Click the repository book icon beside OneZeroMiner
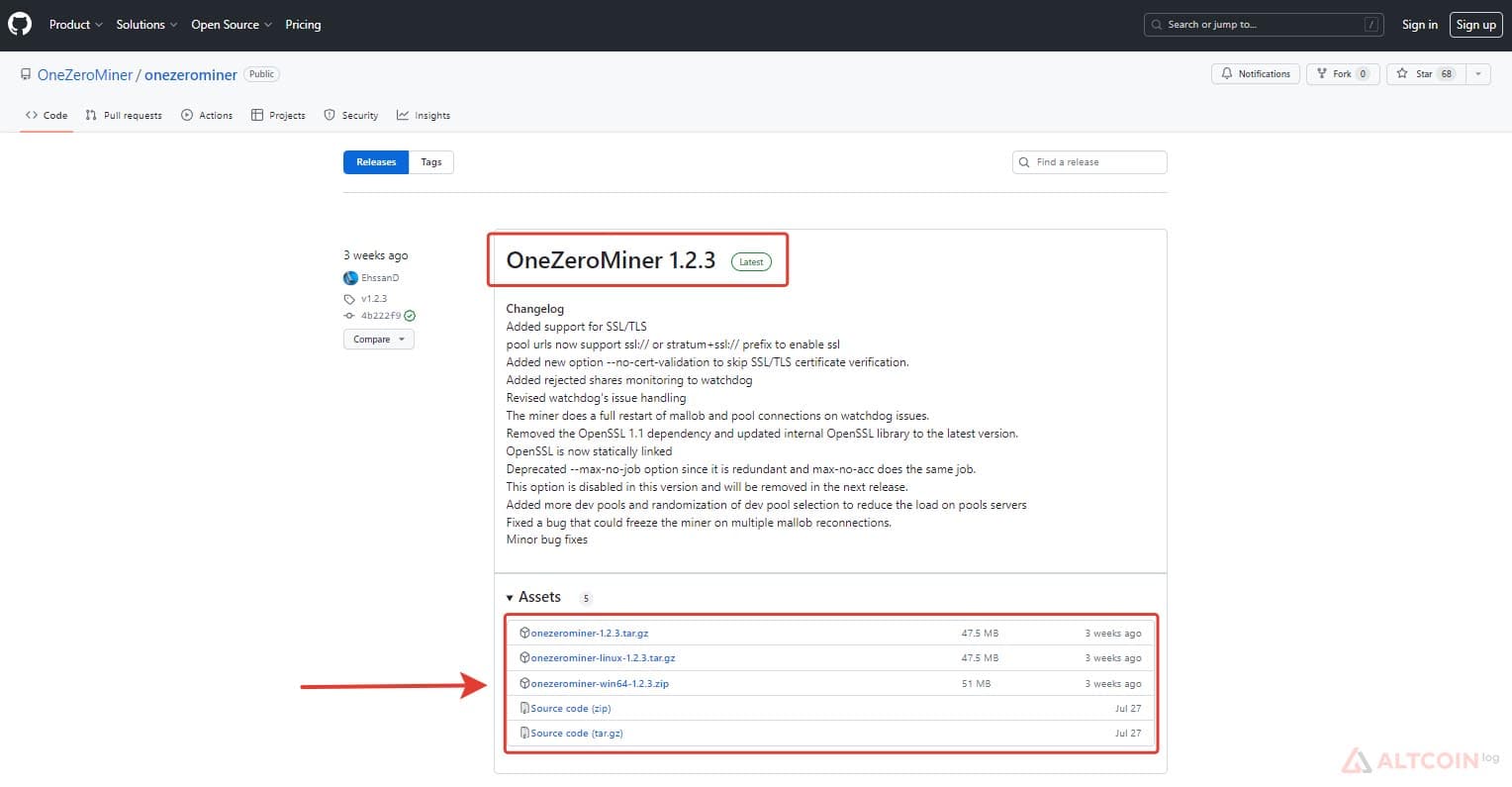The image size is (1512, 787). pos(26,74)
